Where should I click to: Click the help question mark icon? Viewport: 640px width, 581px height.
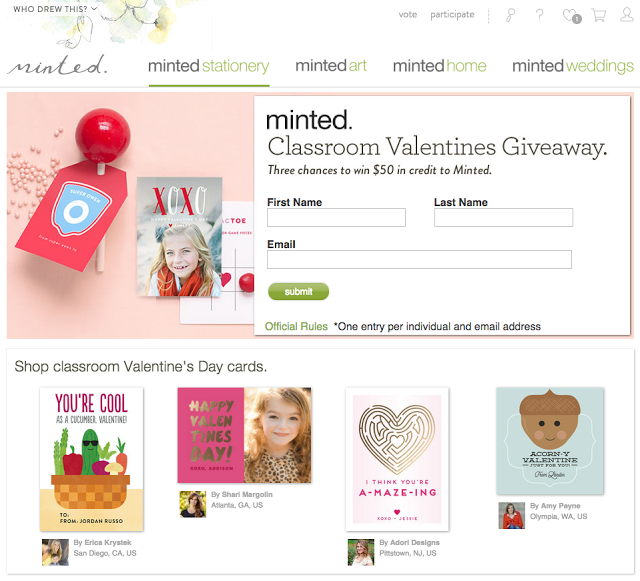pos(539,15)
